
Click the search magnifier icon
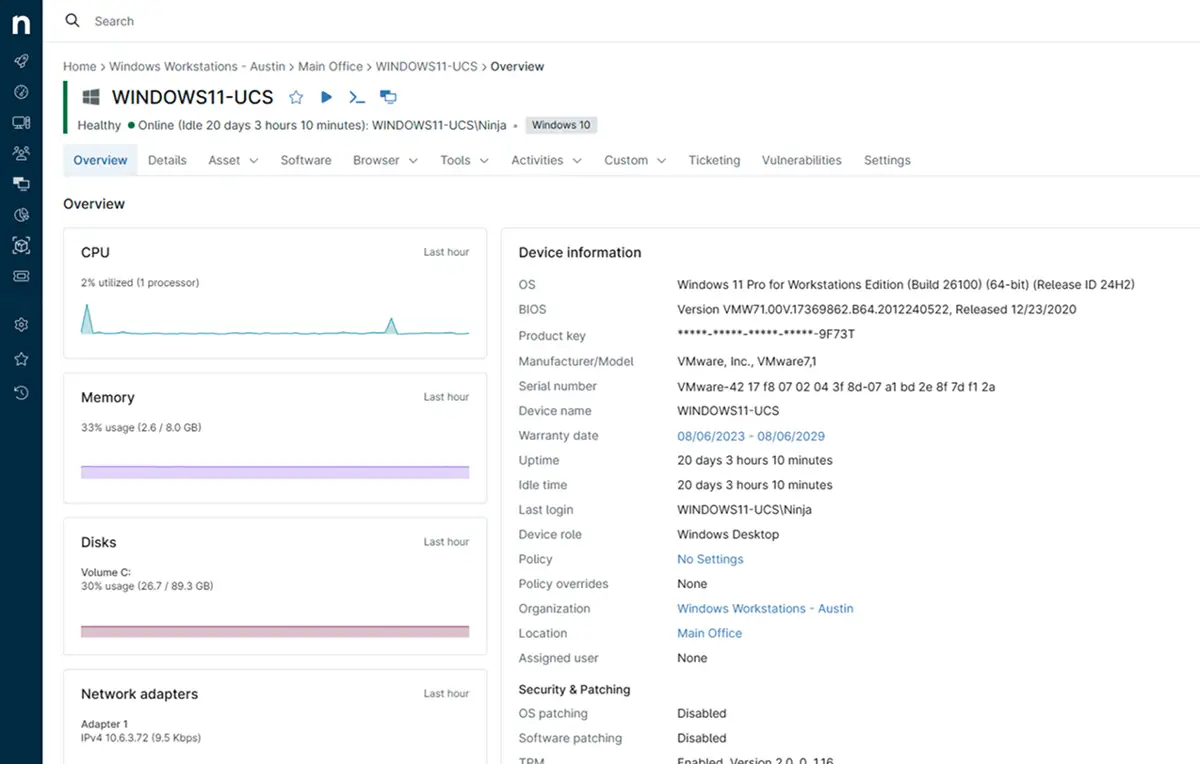[x=72, y=20]
